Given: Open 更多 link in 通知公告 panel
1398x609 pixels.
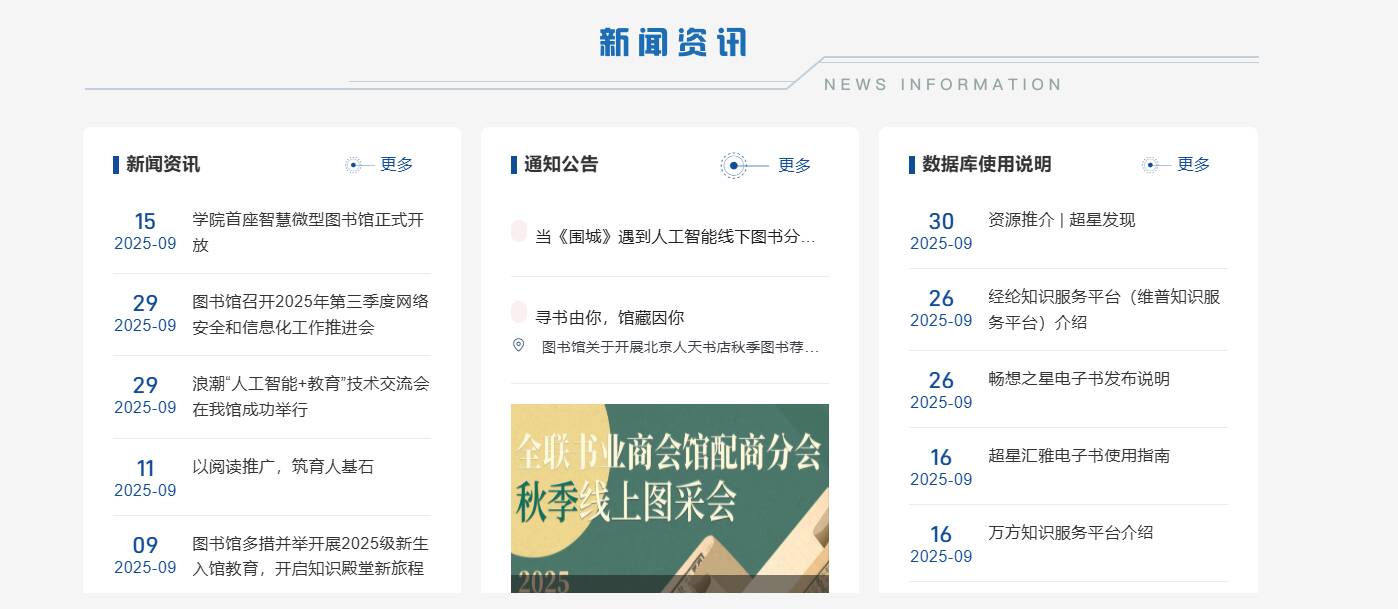Looking at the screenshot, I should pyautogui.click(x=794, y=166).
